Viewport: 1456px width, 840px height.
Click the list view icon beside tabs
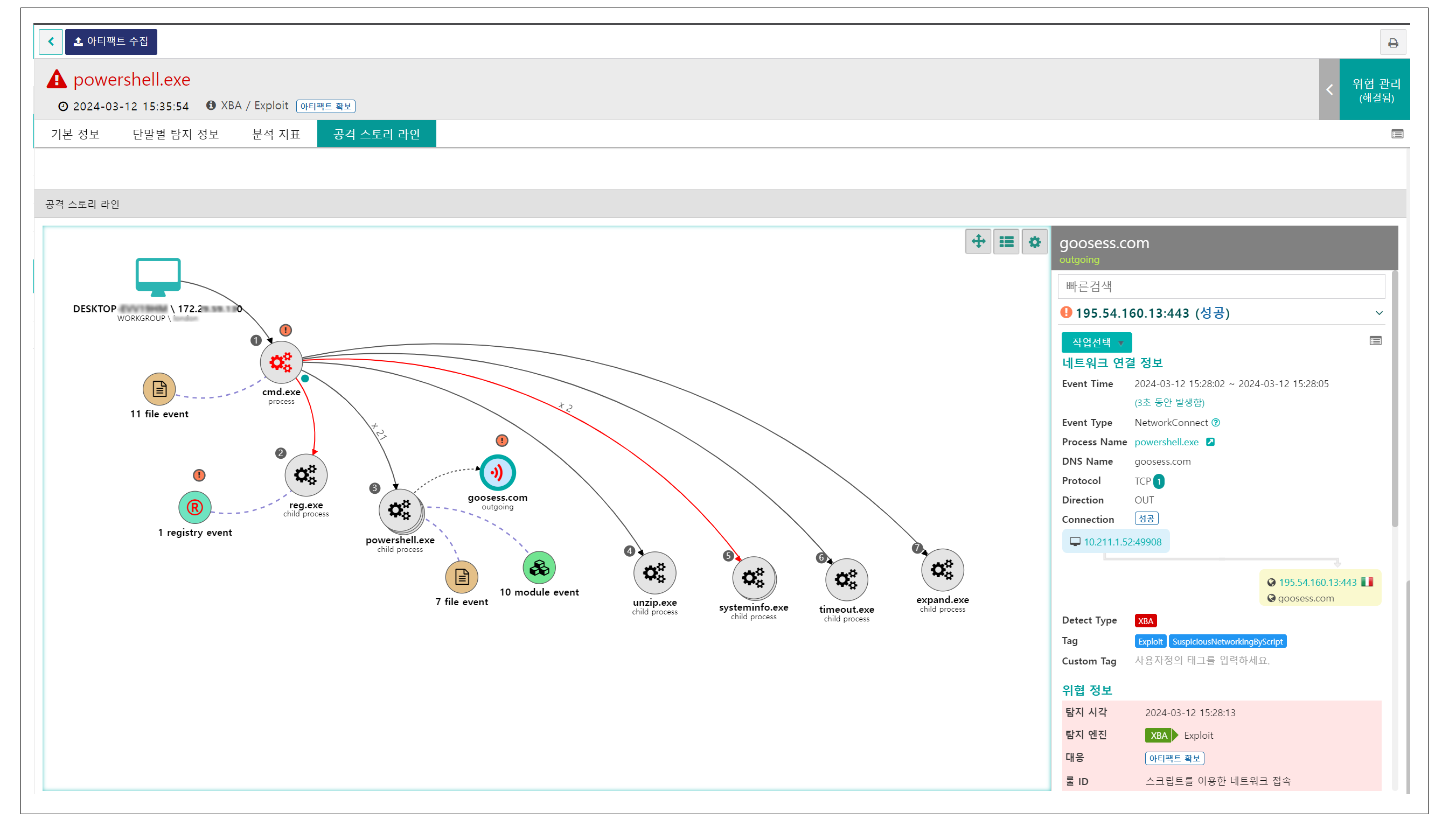pyautogui.click(x=1397, y=134)
